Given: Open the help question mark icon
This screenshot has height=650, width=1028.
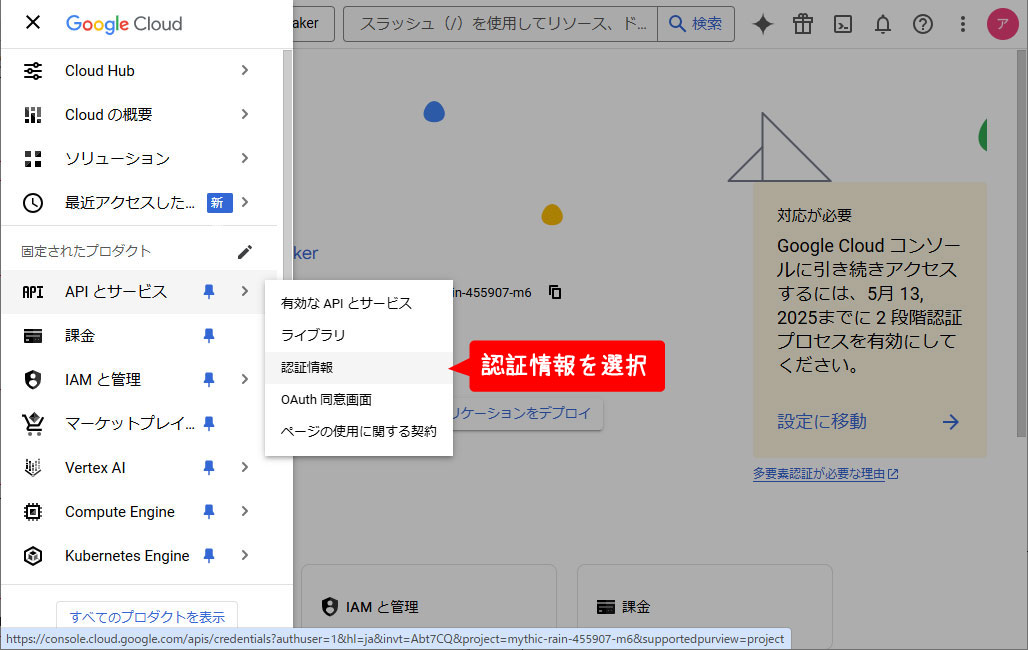Looking at the screenshot, I should pyautogui.click(x=922, y=24).
